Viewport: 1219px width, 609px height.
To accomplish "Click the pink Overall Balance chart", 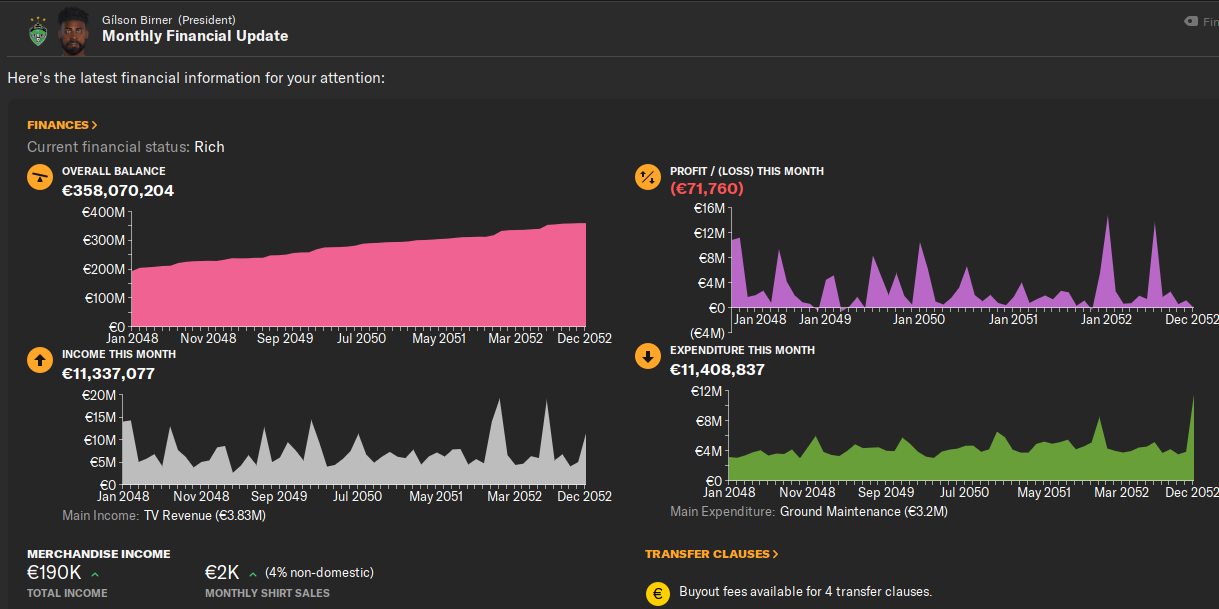I will [358, 275].
